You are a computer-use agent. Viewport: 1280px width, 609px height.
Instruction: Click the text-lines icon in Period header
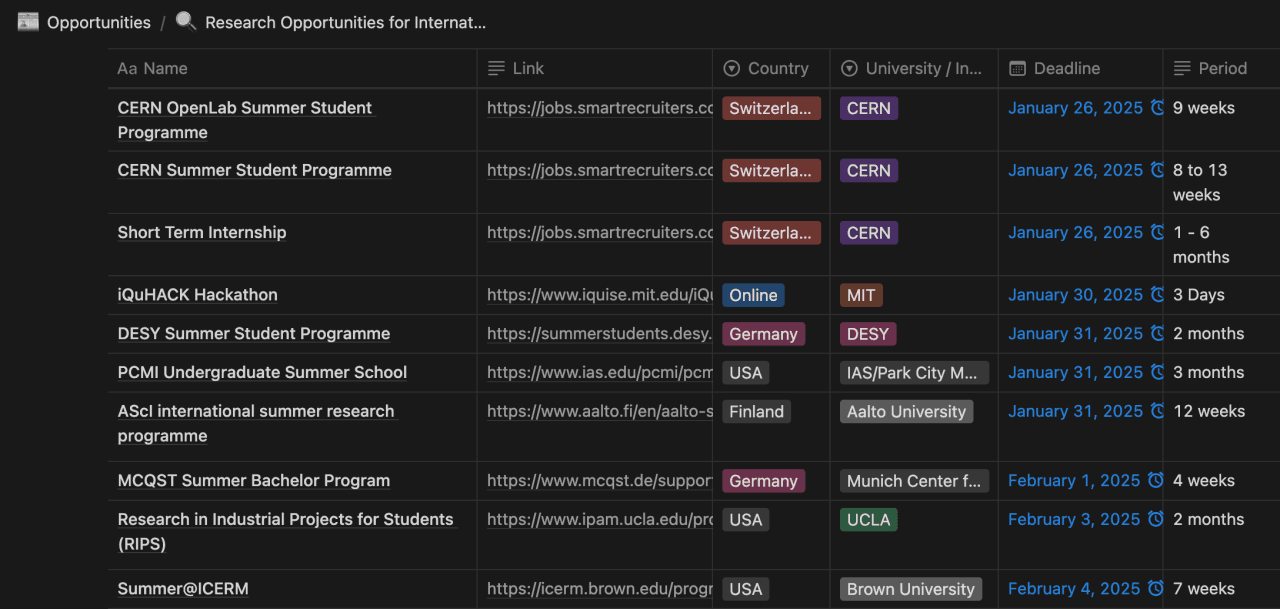point(1182,68)
